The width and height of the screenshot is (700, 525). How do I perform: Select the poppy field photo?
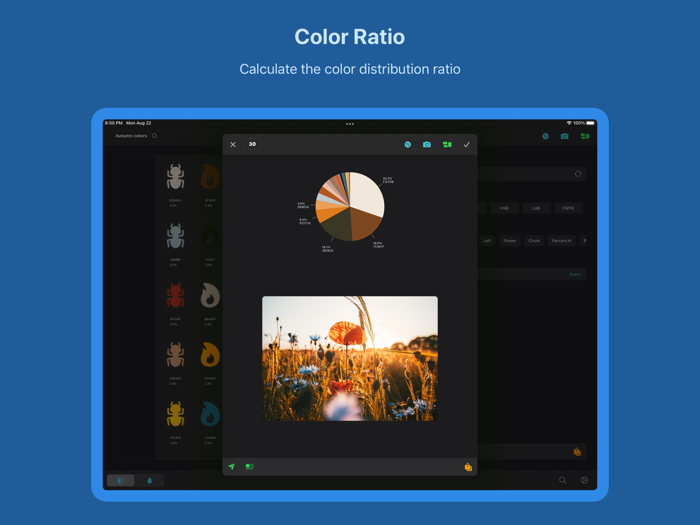(x=350, y=358)
